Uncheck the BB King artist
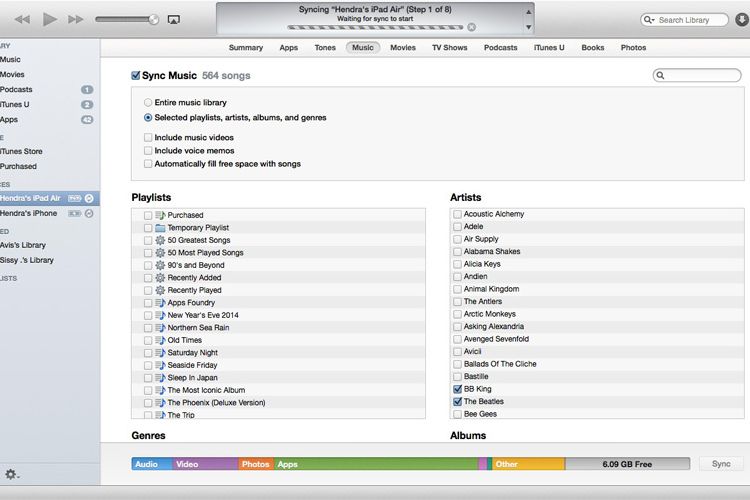This screenshot has height=500, width=750. coord(457,389)
